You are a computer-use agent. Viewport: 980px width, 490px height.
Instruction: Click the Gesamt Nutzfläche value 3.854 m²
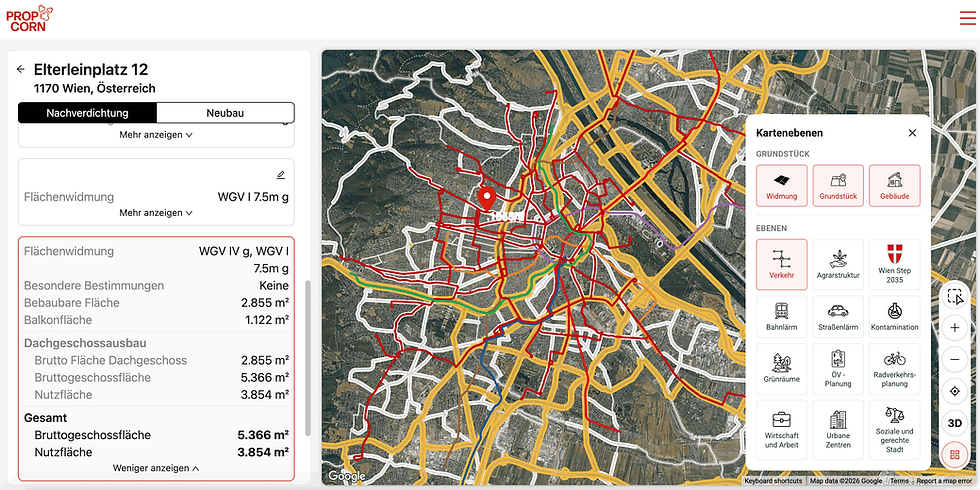[x=263, y=452]
